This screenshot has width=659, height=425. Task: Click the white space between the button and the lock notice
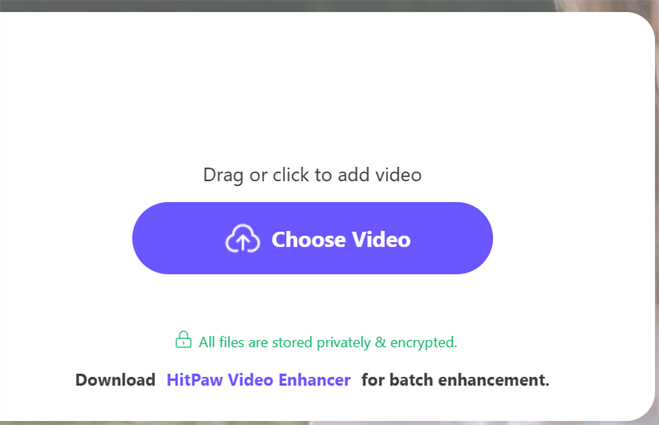click(x=312, y=302)
